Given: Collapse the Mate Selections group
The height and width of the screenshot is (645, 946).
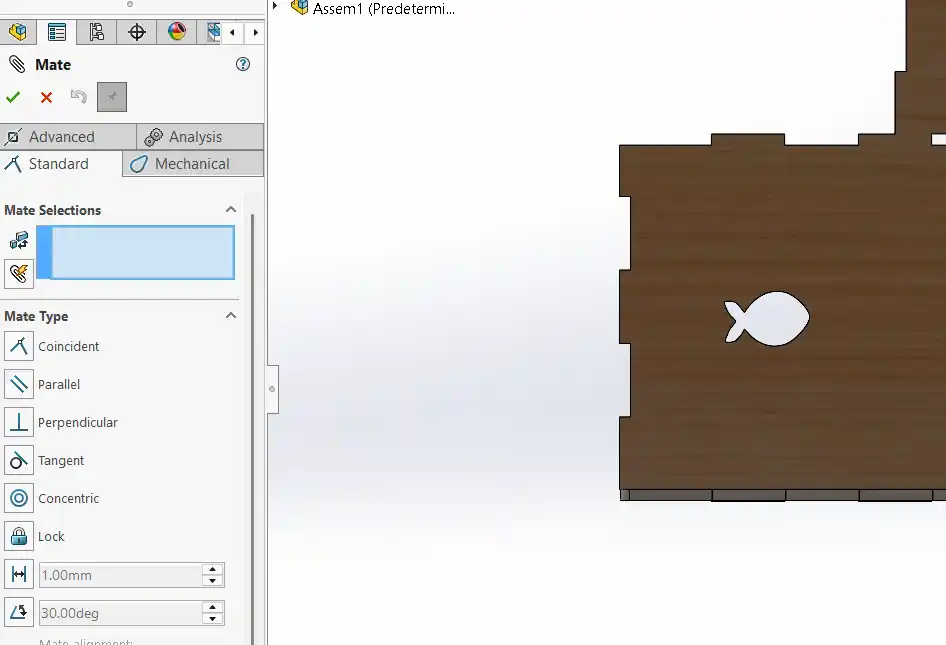Looking at the screenshot, I should [x=231, y=210].
